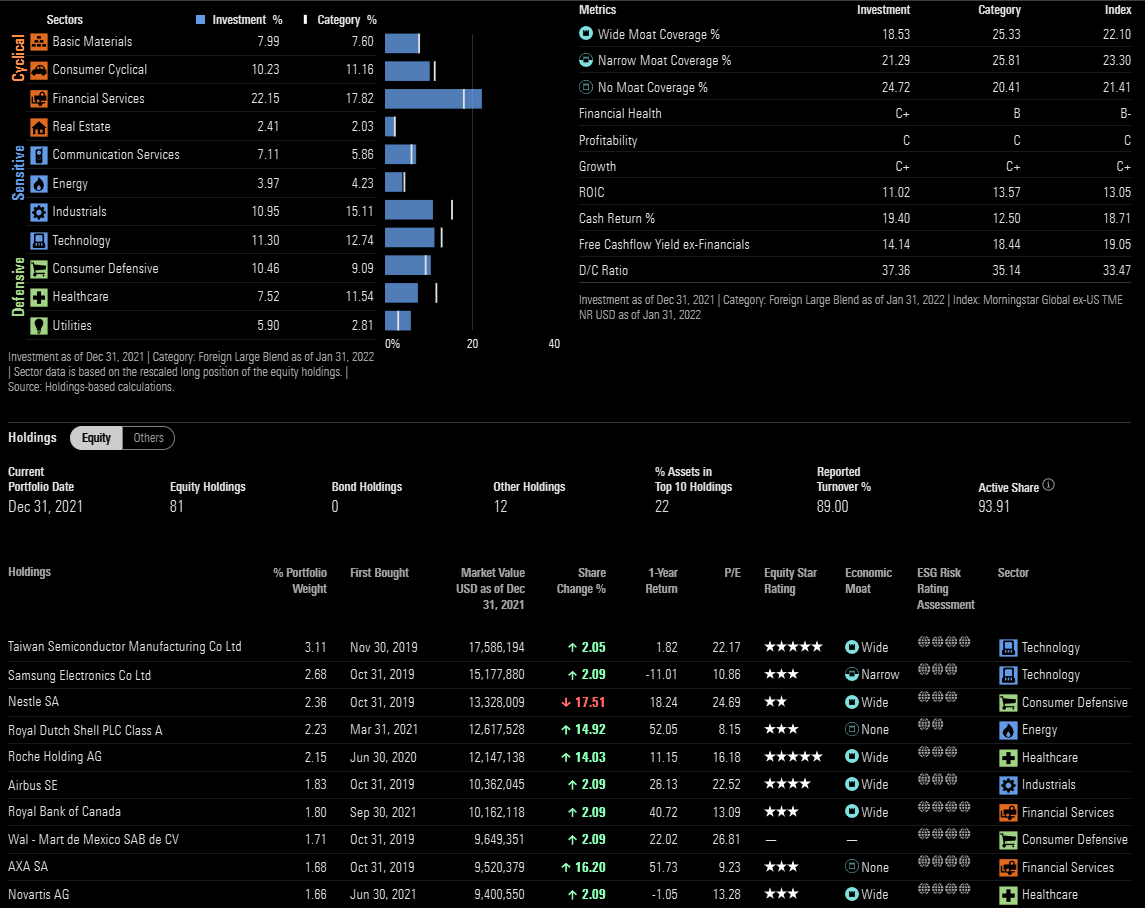
Task: Open the Airbus SE holding link
Action: (x=33, y=785)
